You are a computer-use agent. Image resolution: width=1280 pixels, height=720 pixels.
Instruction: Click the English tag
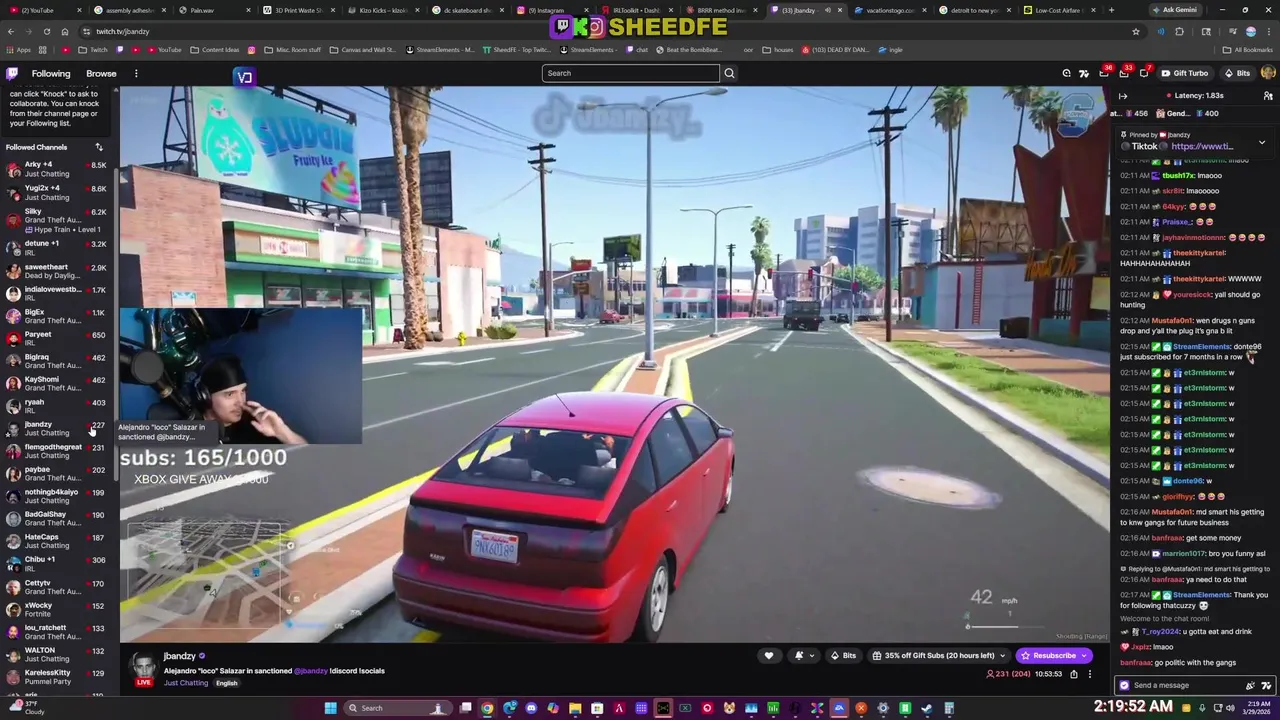[x=227, y=683]
